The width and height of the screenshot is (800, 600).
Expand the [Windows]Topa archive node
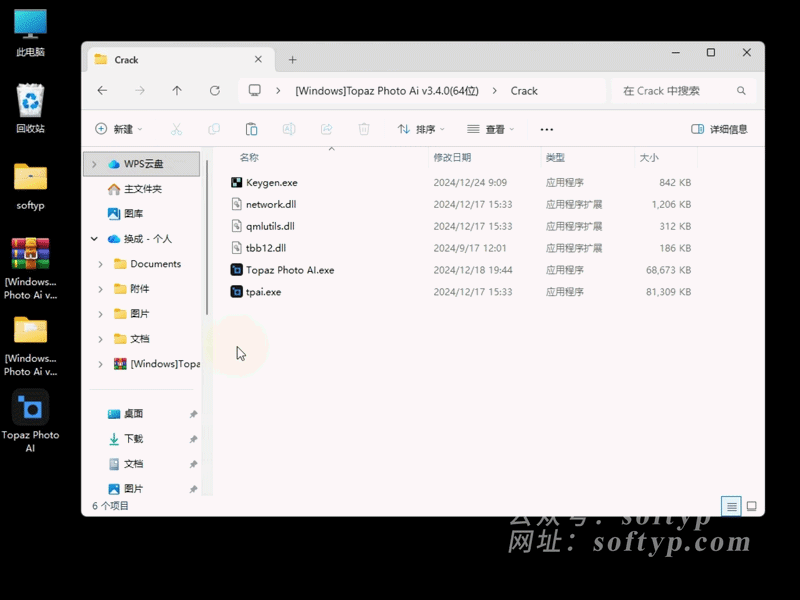pos(101,364)
